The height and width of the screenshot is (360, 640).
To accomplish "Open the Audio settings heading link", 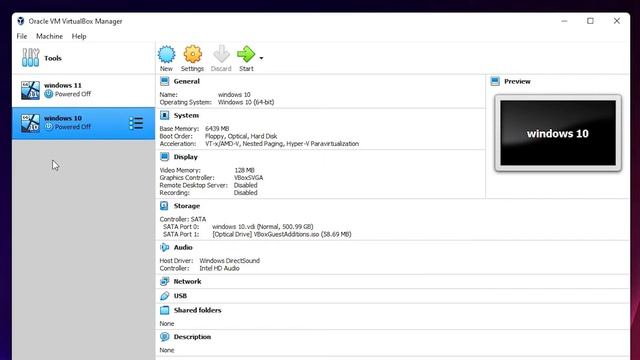I will pos(183,247).
